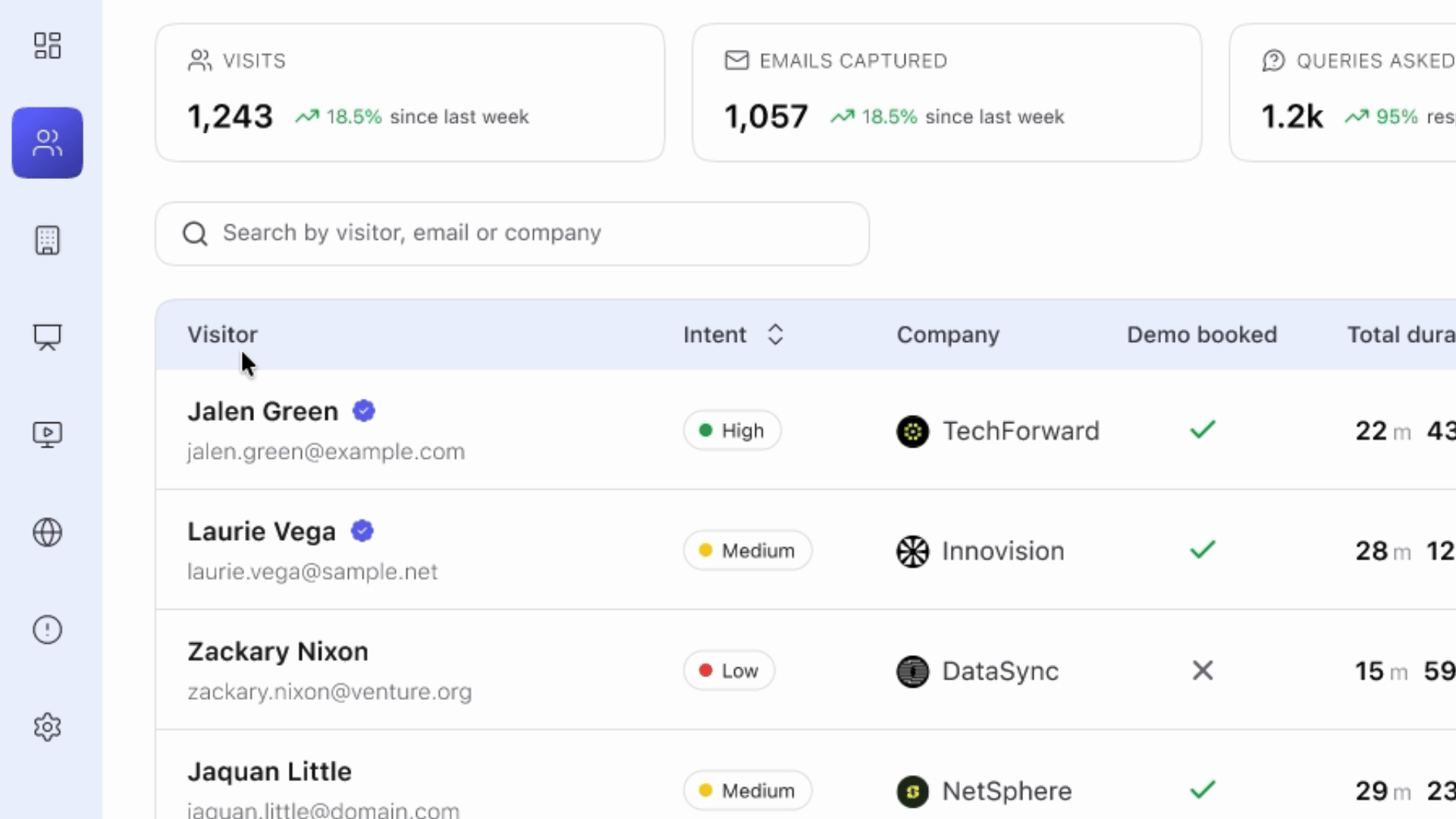This screenshot has width=1456, height=819.
Task: Click Zackary Nixon's demo booked X mark
Action: click(1203, 670)
